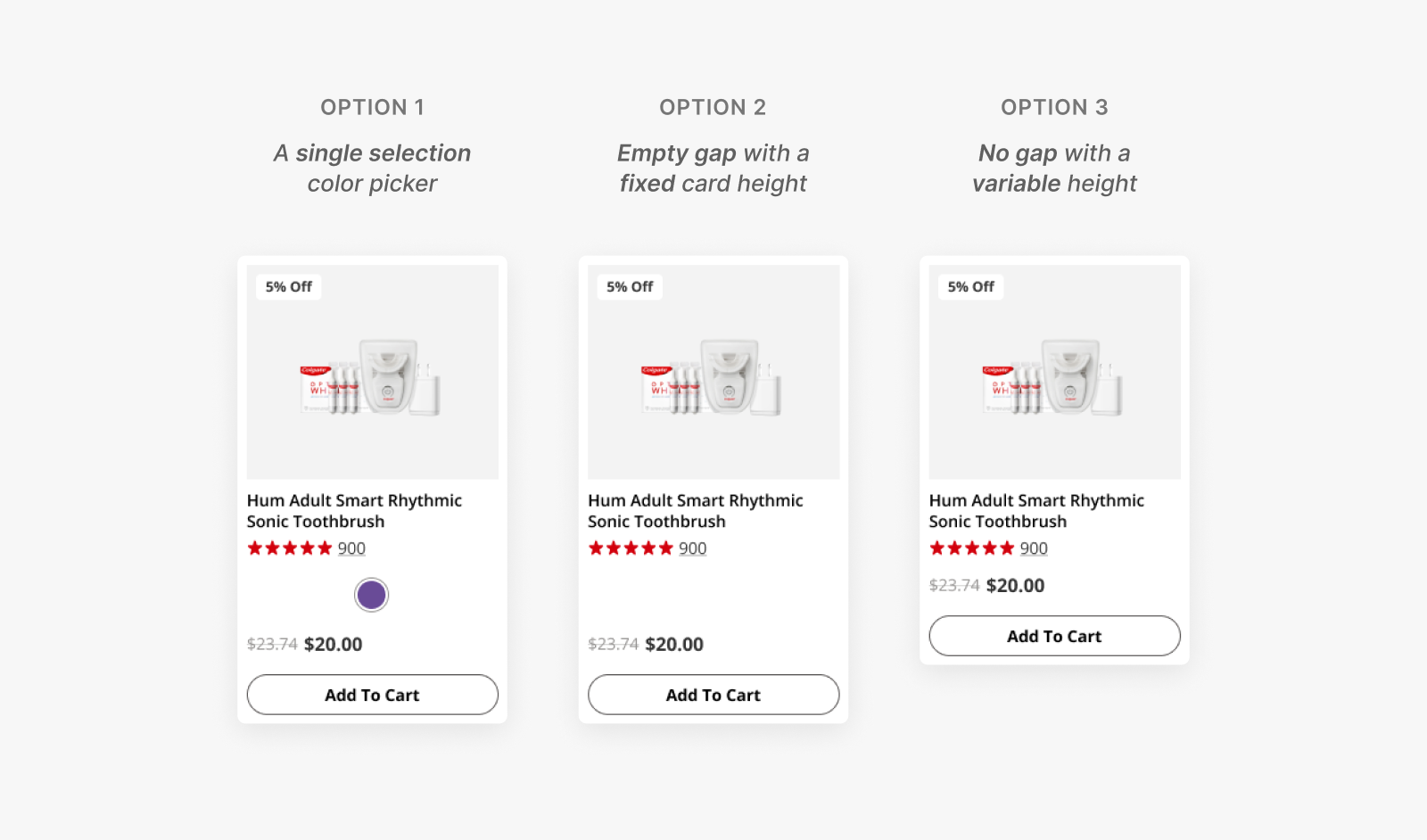This screenshot has width=1427, height=840.
Task: Open the 900 reviews link in Option 1 card
Action: click(351, 548)
